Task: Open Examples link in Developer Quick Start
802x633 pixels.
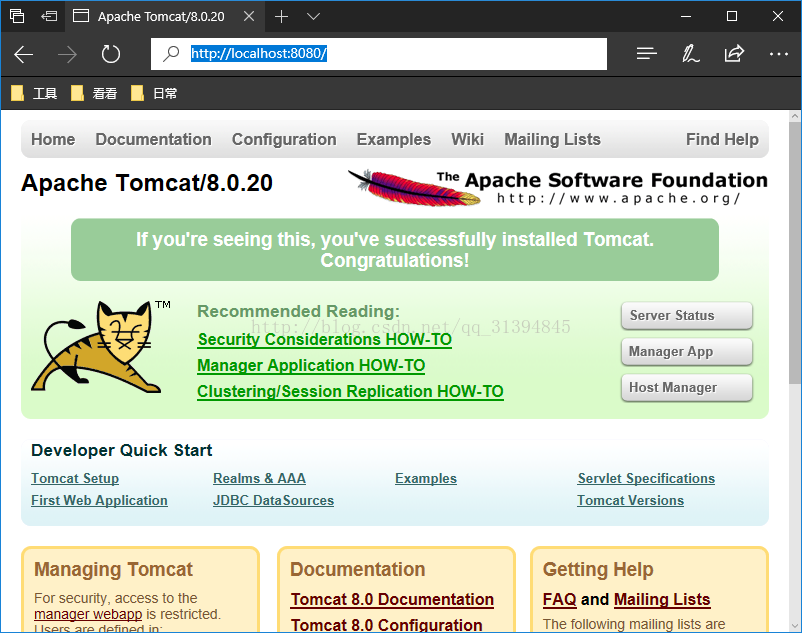Action: pyautogui.click(x=426, y=479)
